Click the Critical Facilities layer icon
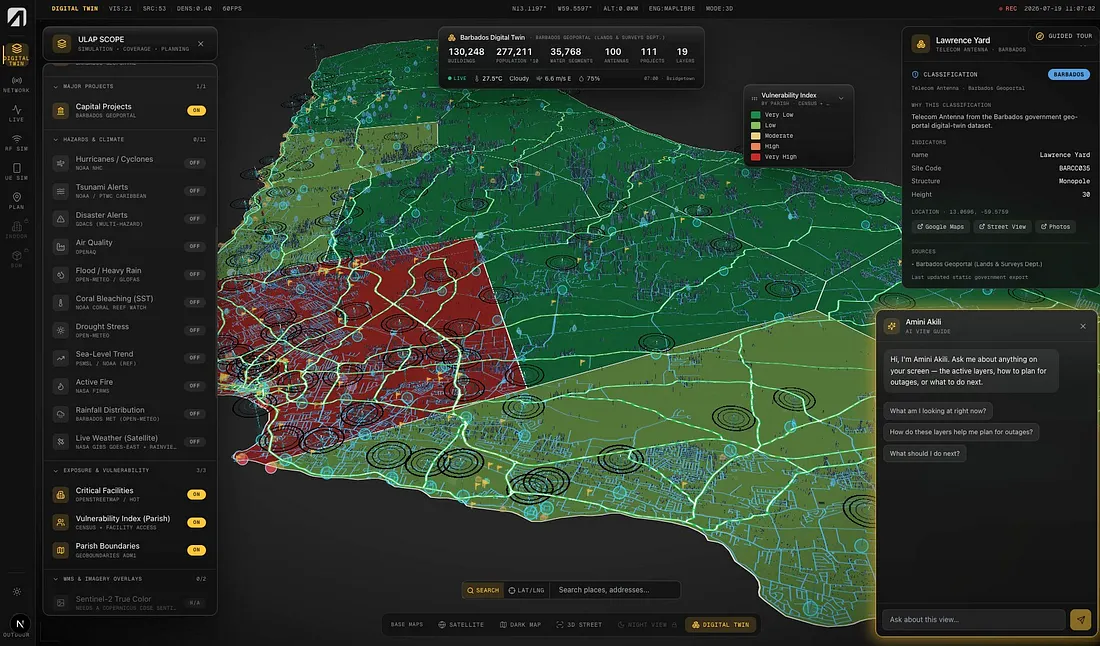 pos(60,494)
